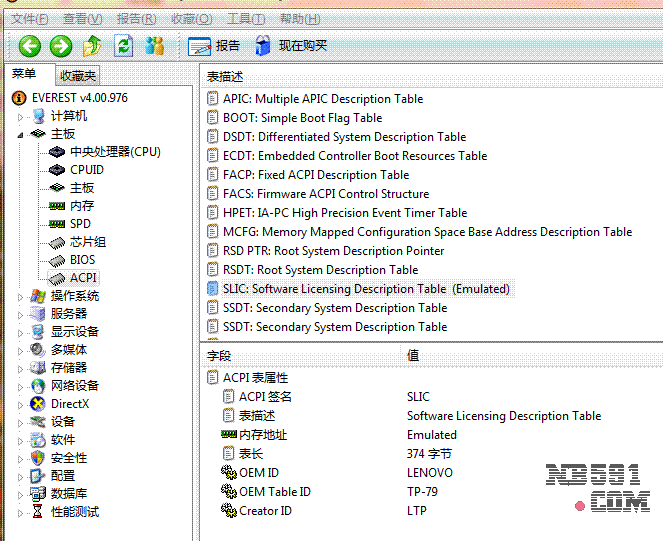The height and width of the screenshot is (541, 663).
Task: Click the Up level arrow toolbar icon
Action: pos(92,45)
